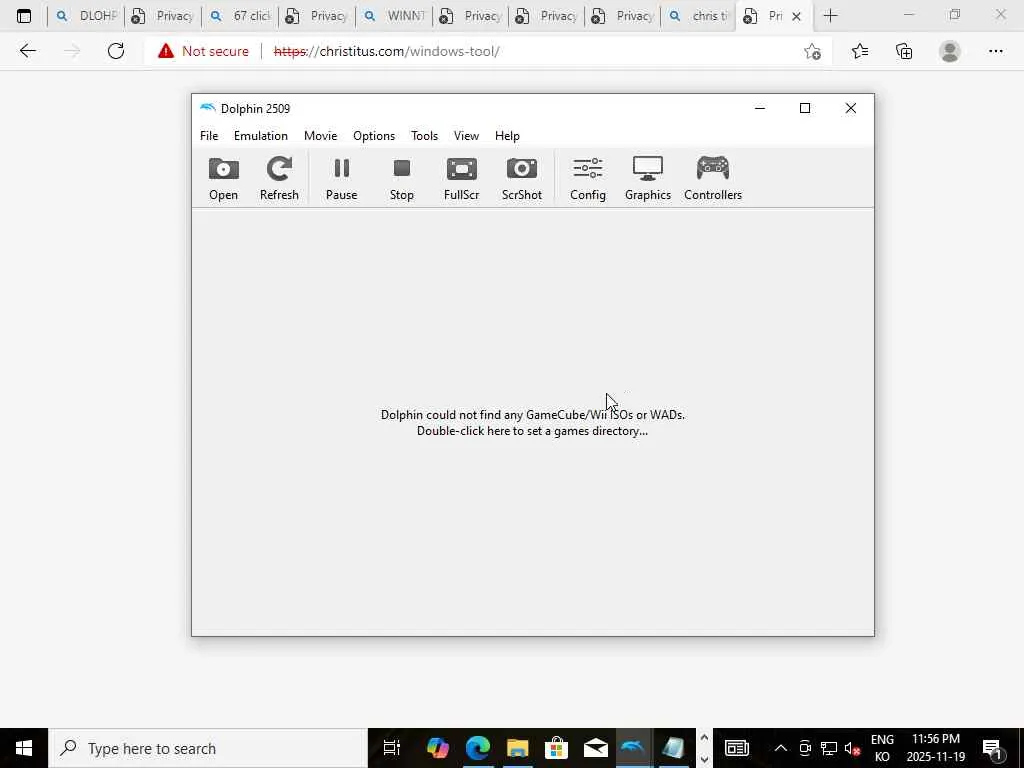The width and height of the screenshot is (1024, 768).
Task: Click the Edge profile avatar
Action: (950, 51)
